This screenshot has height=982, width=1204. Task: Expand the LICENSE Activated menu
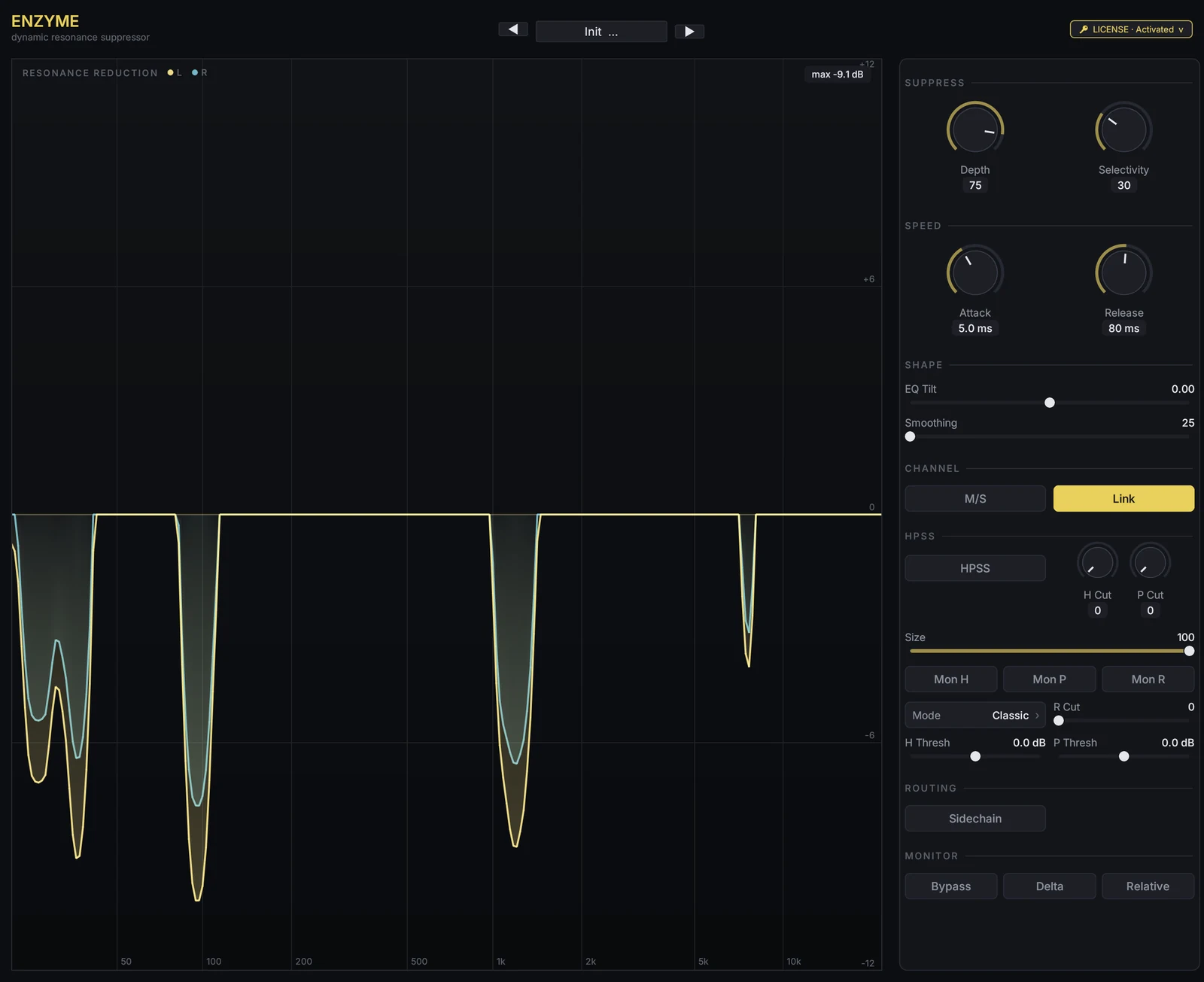1131,29
